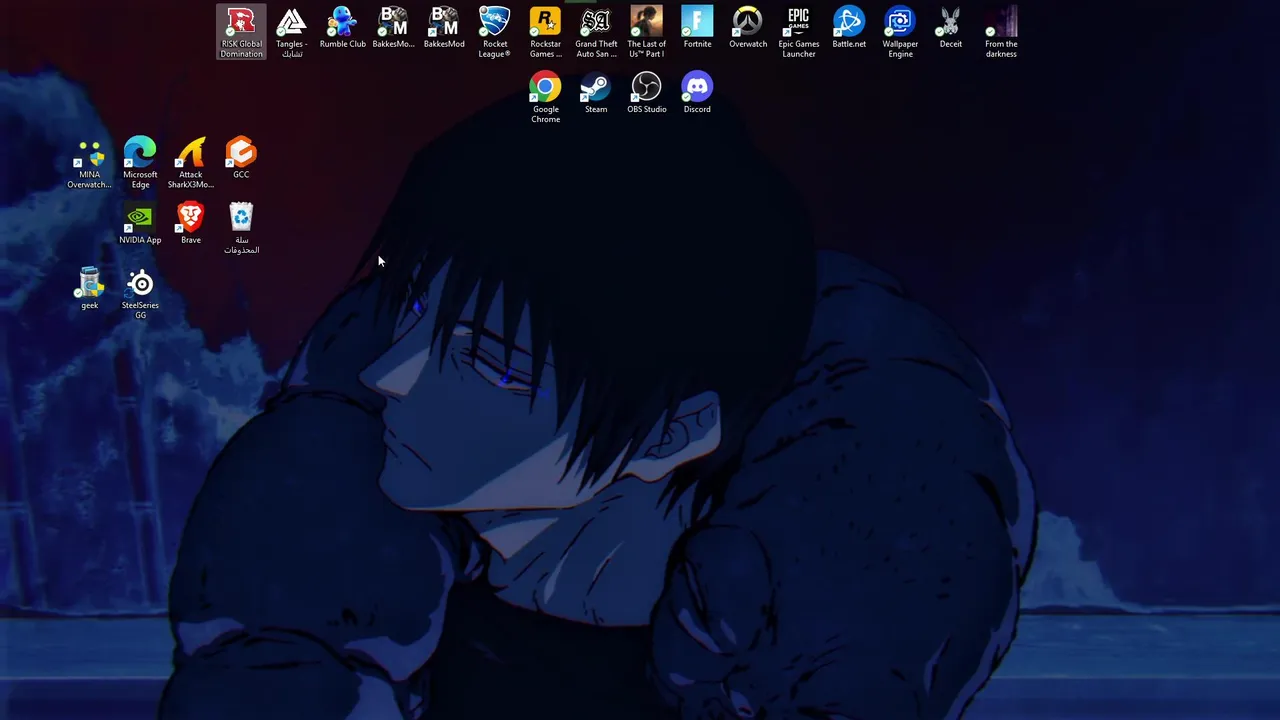
Task: Select the Overwatch shortcut
Action: coord(748,28)
